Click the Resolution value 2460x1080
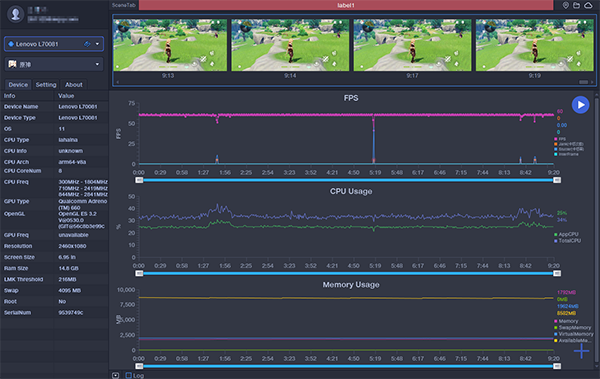This screenshot has width=600, height=379. [72, 246]
